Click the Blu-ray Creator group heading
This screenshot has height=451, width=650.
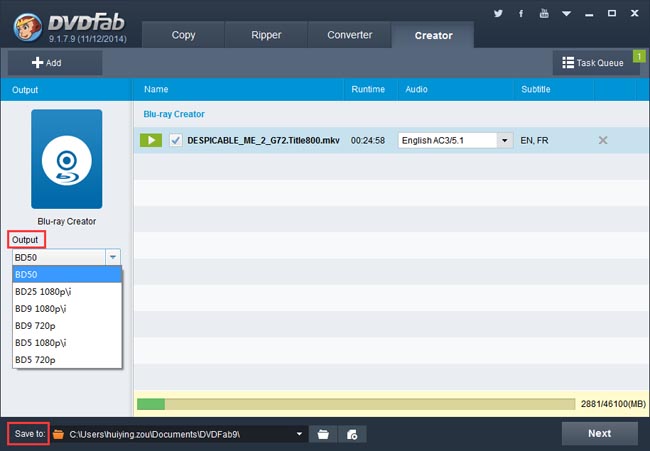click(x=174, y=114)
